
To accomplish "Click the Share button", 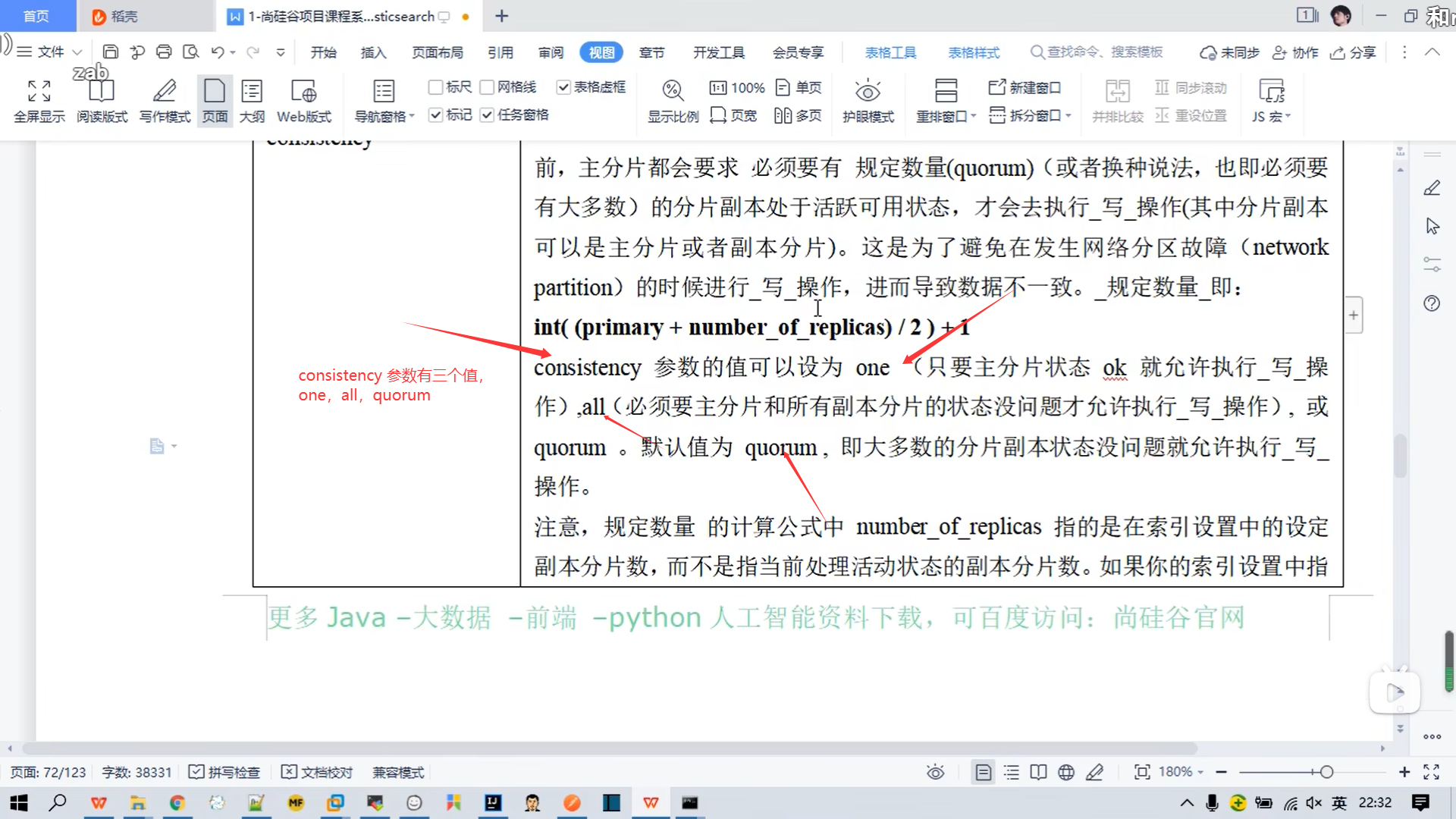I will [x=1354, y=52].
